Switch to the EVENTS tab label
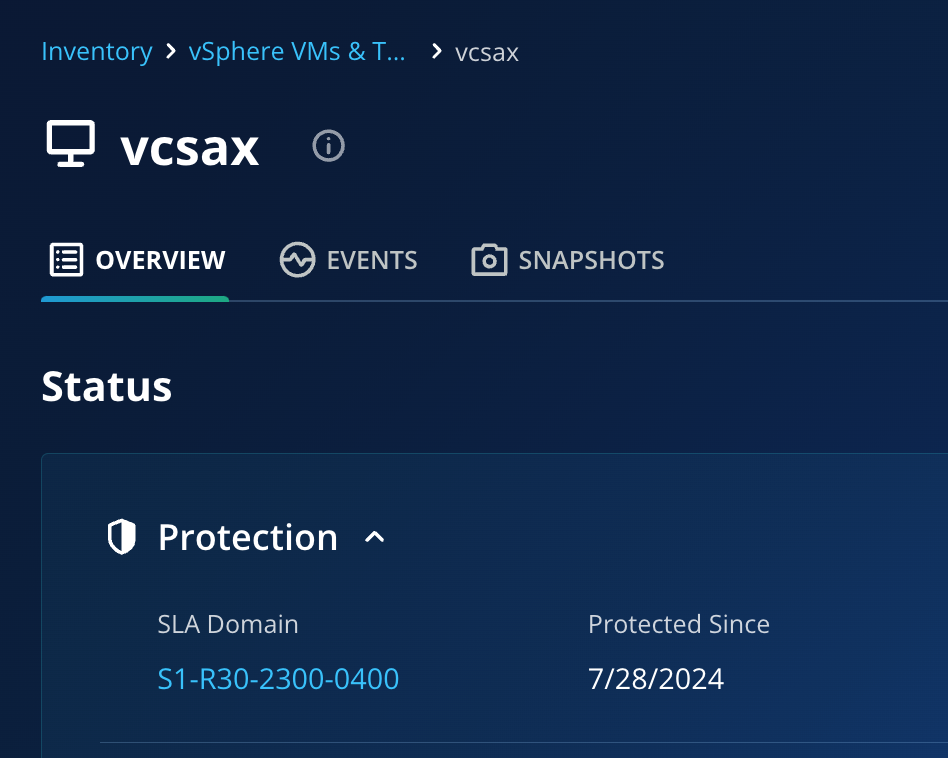Screen dimensions: 948x758 (372, 261)
